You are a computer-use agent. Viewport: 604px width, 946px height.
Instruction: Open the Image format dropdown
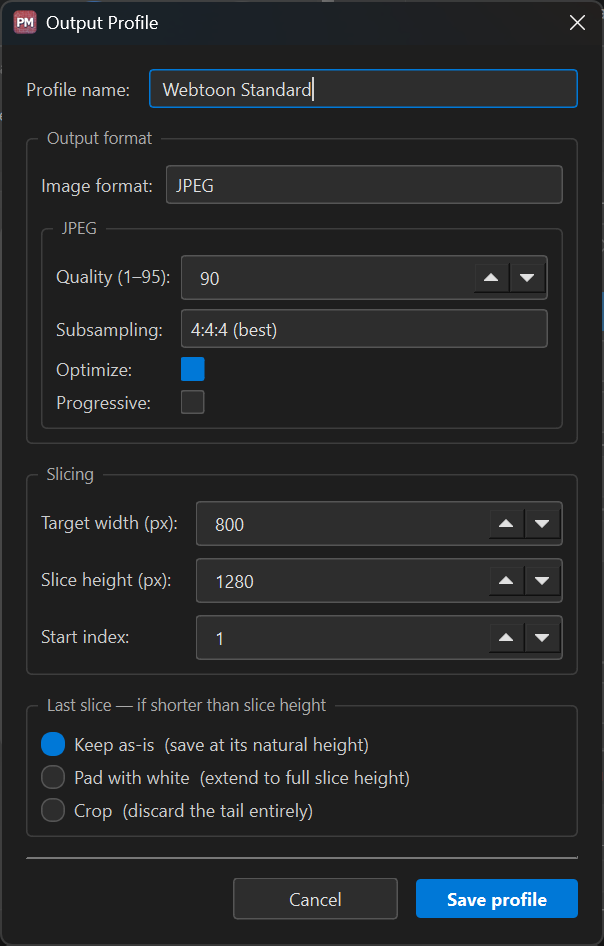tap(364, 185)
